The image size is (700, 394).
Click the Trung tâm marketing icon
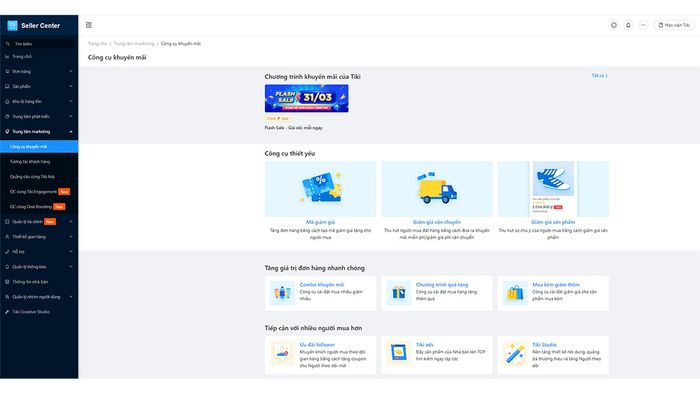7,132
